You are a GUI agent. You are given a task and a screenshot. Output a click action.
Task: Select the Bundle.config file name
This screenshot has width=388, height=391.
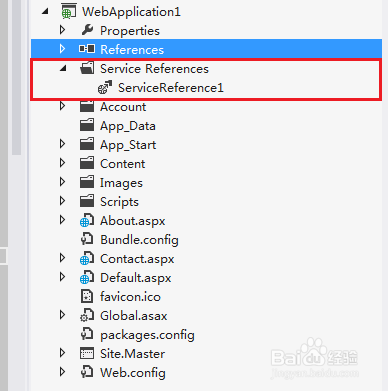coord(139,240)
